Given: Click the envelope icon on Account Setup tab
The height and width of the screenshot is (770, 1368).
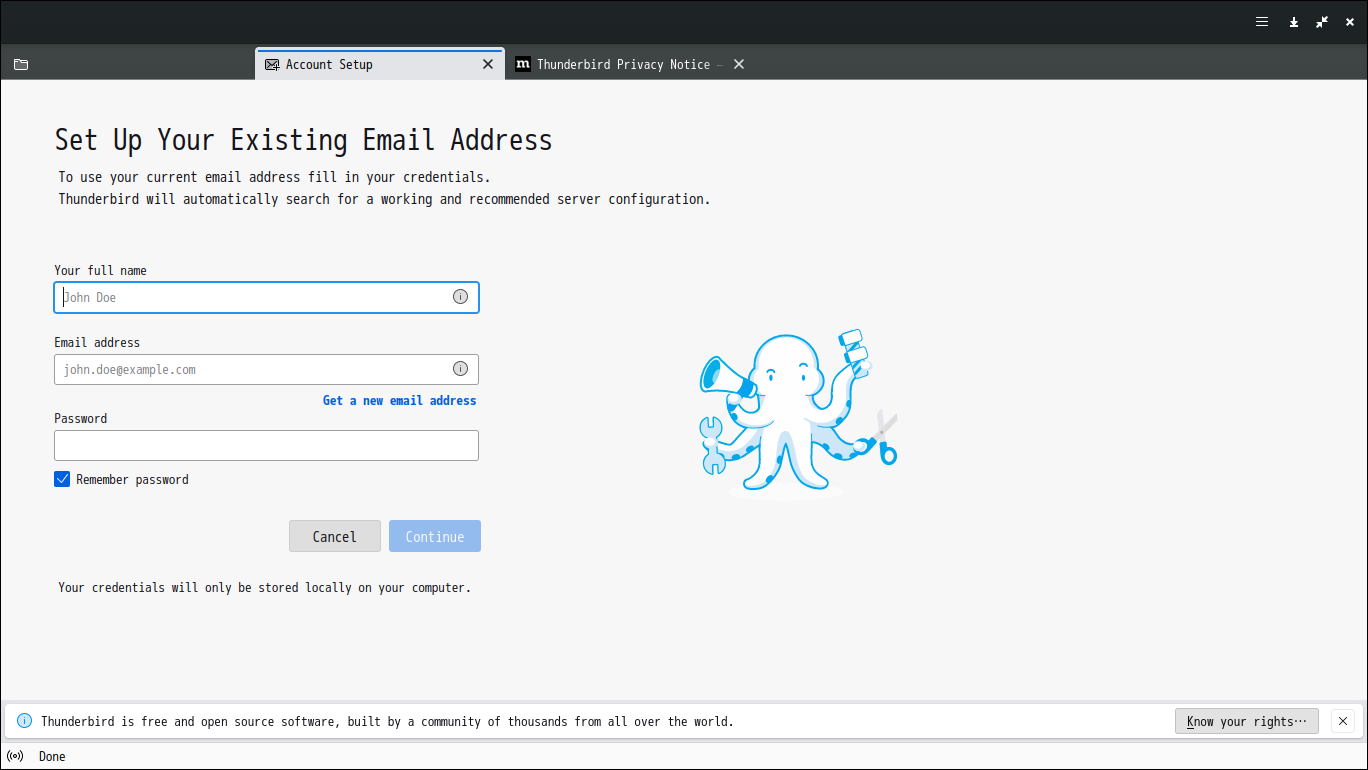Looking at the screenshot, I should click(x=272, y=64).
